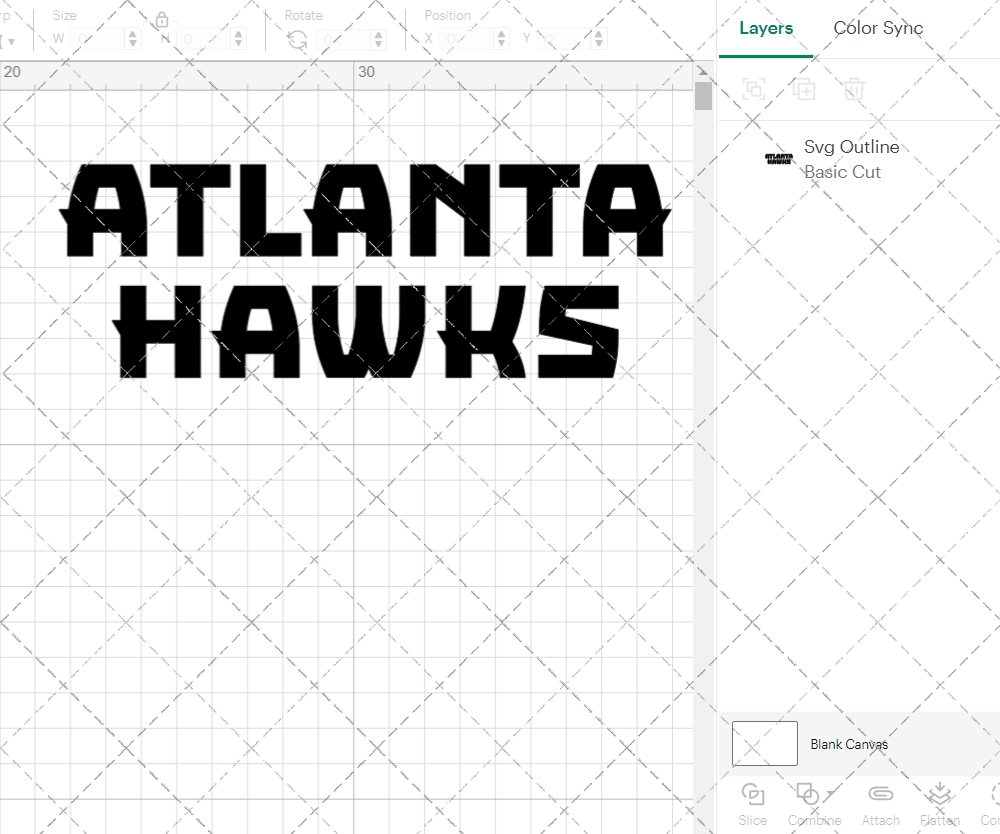Viewport: 1000px width, 834px height.
Task: Switch to the Layers tab
Action: click(766, 28)
